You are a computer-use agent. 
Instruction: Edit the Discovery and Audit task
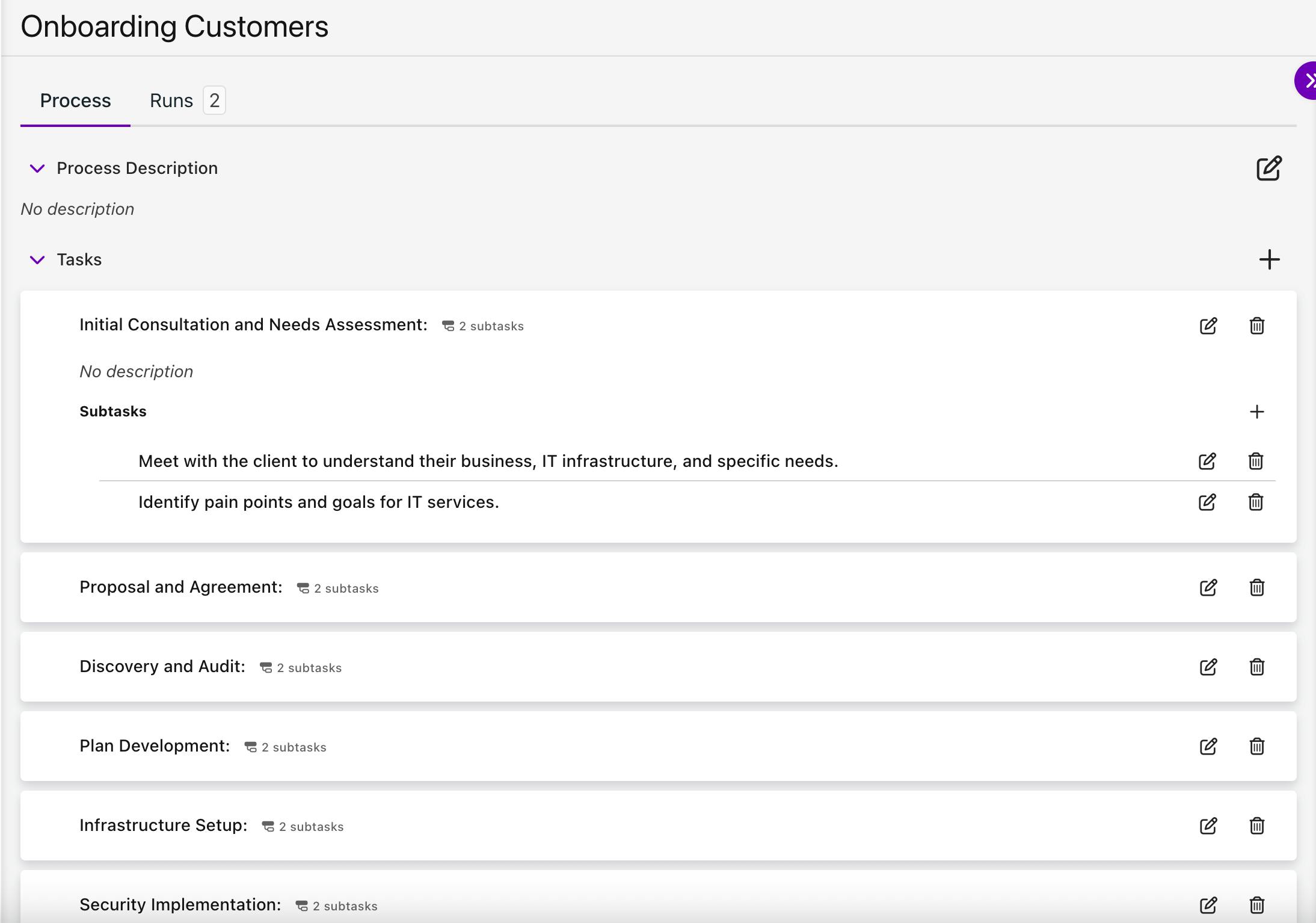[1208, 667]
